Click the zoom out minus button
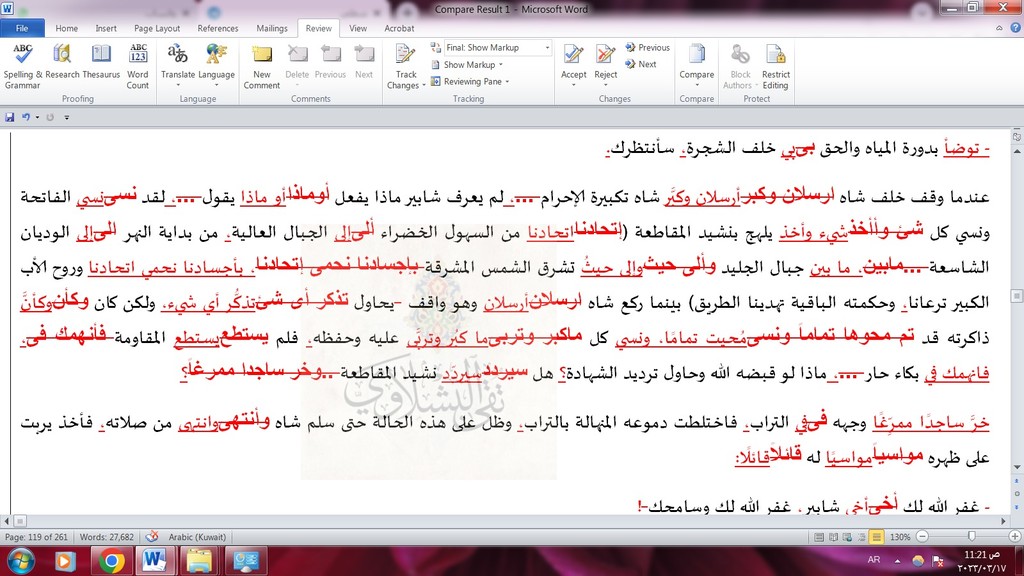This screenshot has height=576, width=1024. [x=922, y=537]
